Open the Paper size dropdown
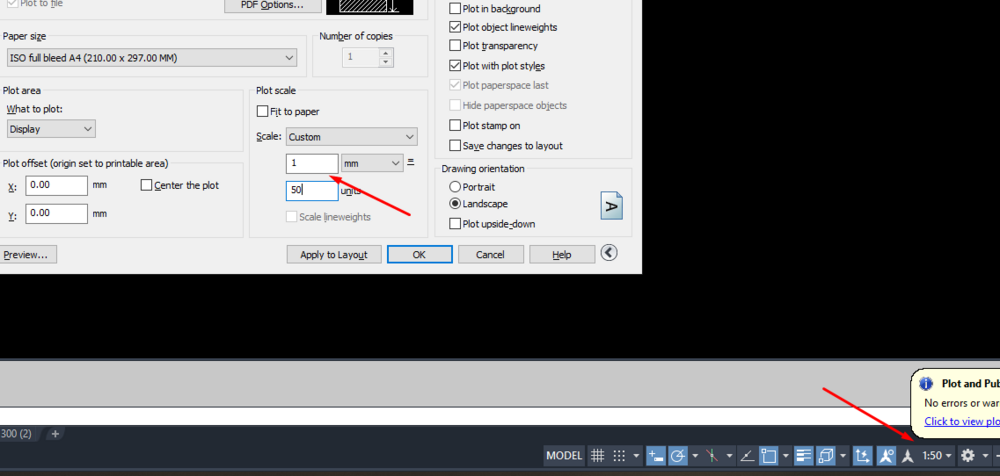 tap(150, 59)
